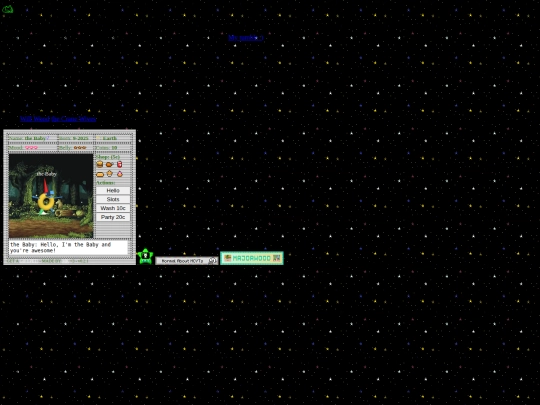Screen dimensions: 540x405
Task: Click the Coins counter value
Action: click(x=114, y=148)
